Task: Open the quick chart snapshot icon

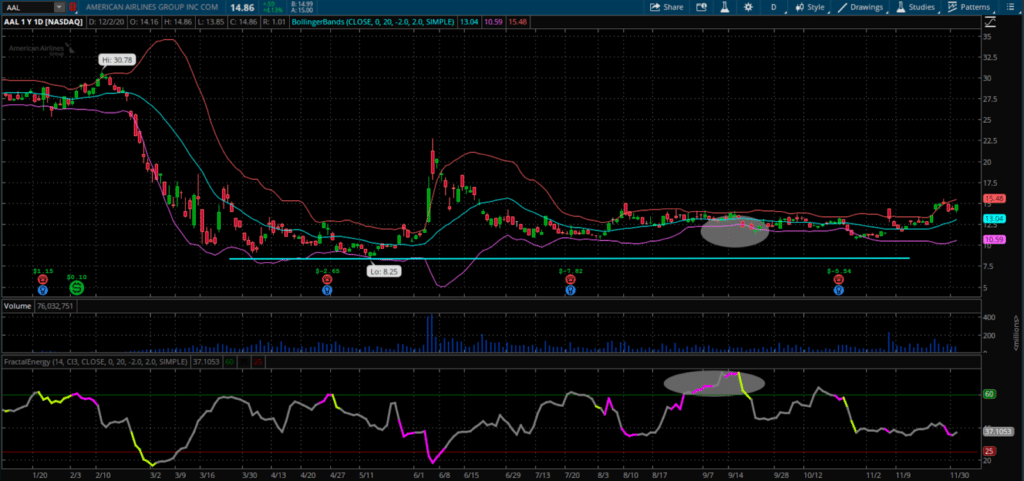Action: 701,7
